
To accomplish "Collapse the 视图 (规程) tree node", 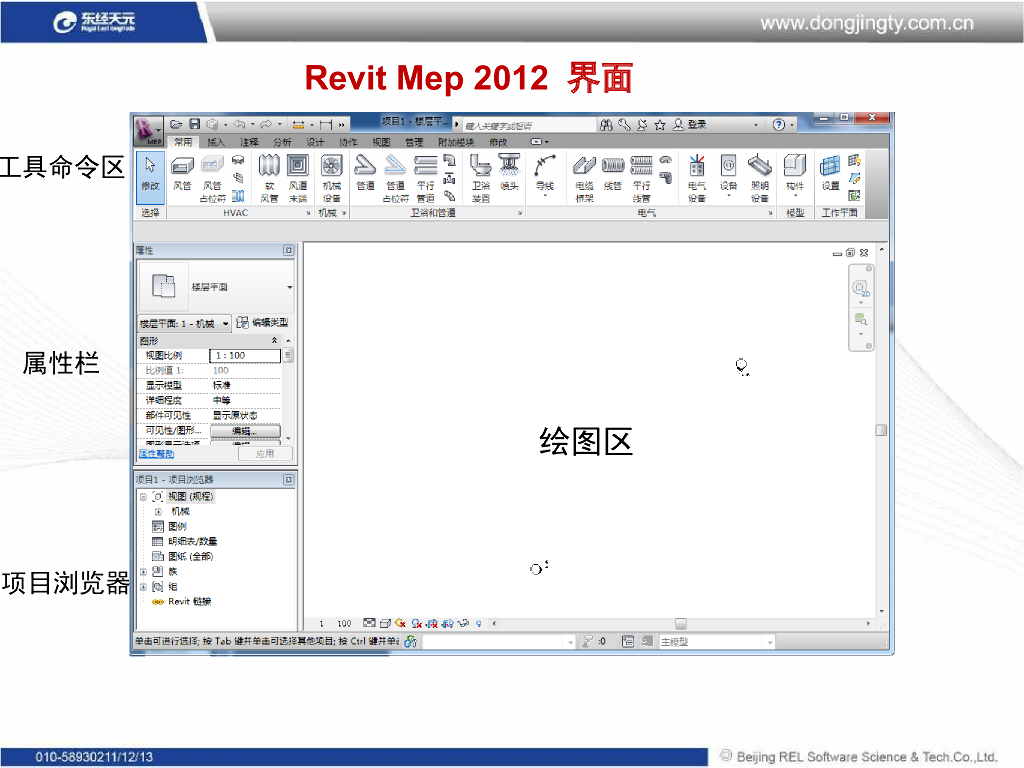I will [x=143, y=496].
